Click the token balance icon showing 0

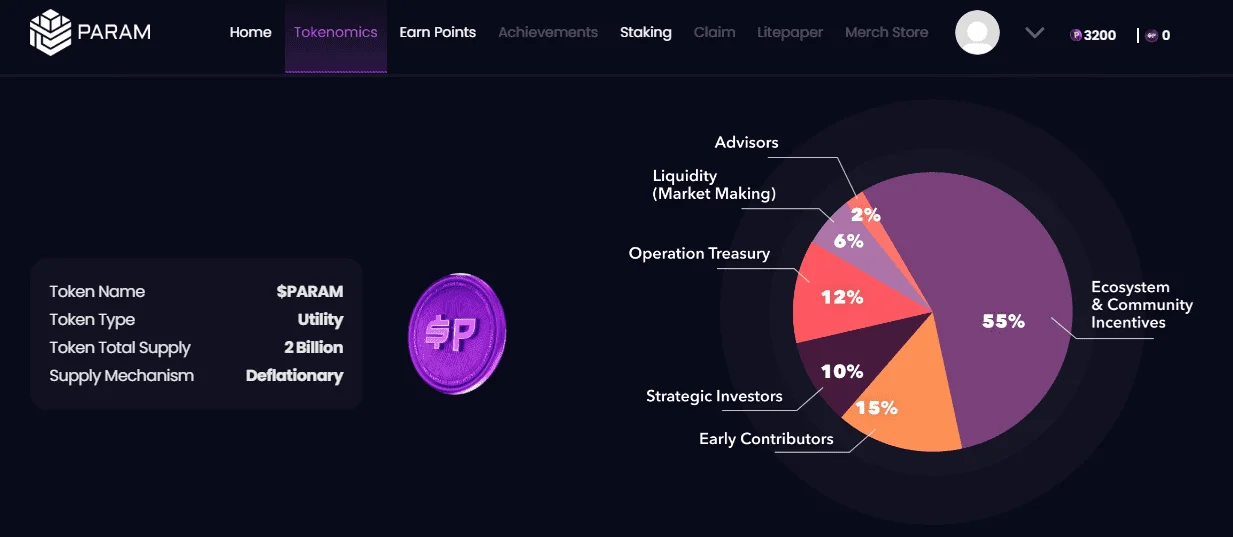click(x=1152, y=35)
